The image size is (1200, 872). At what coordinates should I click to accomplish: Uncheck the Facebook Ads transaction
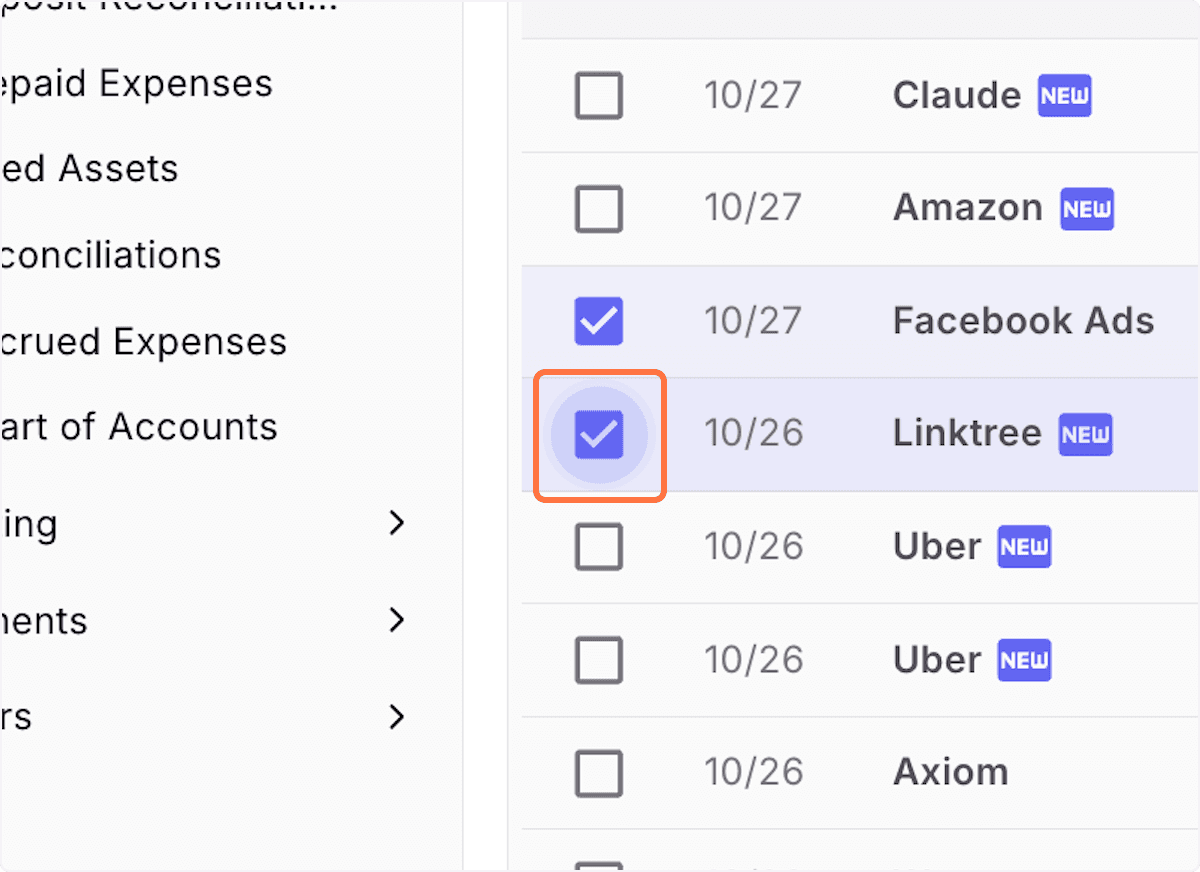tap(598, 321)
